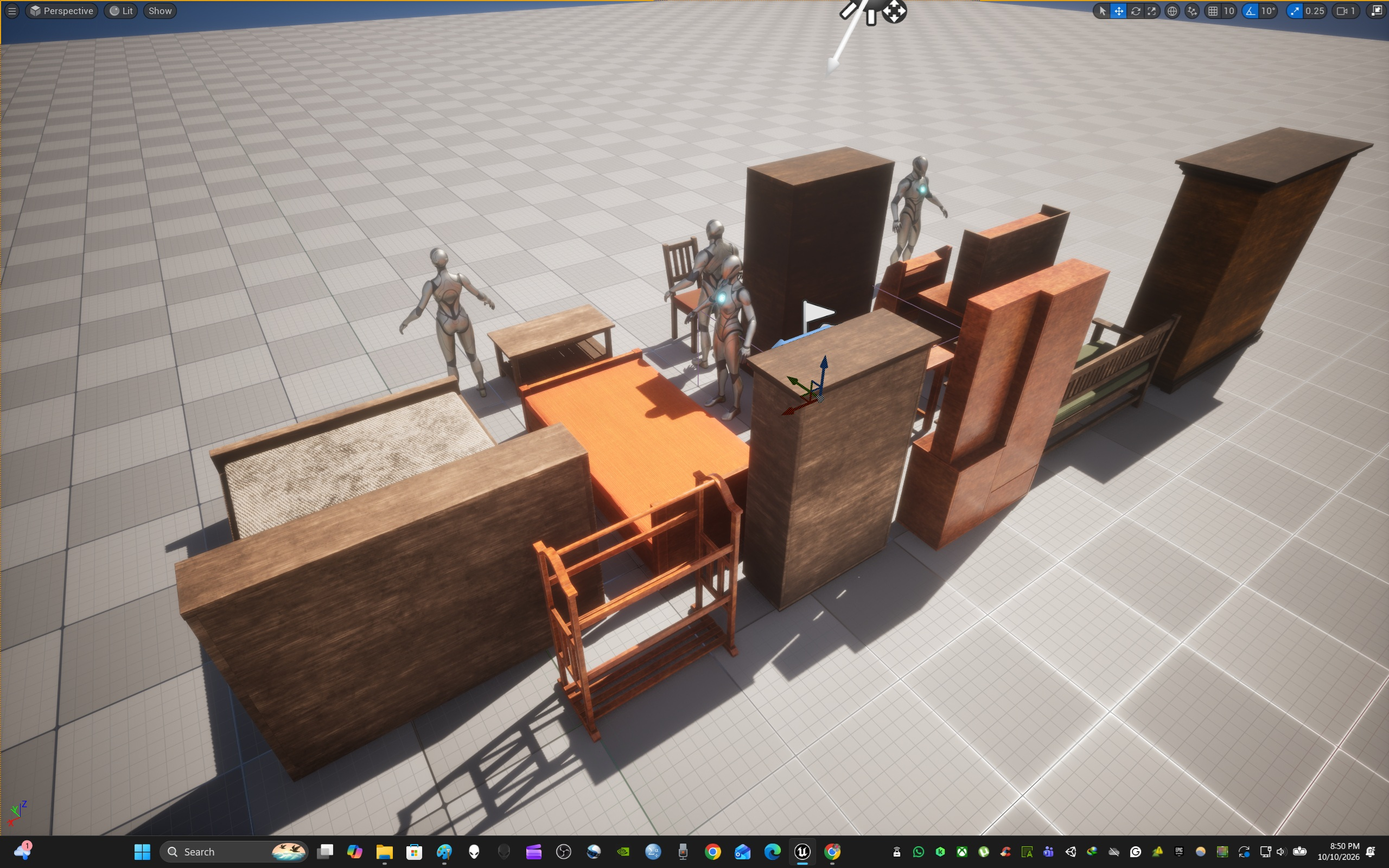Open Xbox tray icon
The image size is (1389, 868).
[962, 851]
